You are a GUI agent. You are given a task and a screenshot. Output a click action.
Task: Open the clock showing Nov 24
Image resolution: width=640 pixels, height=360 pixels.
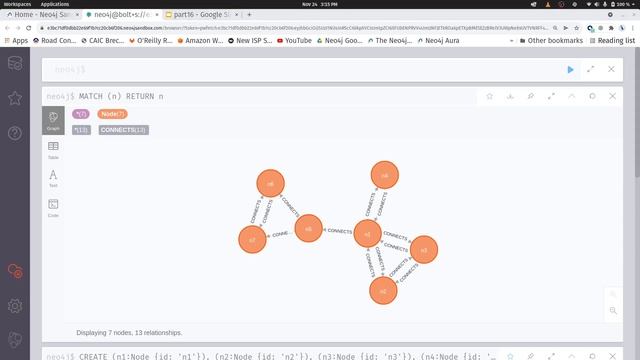point(320,4)
